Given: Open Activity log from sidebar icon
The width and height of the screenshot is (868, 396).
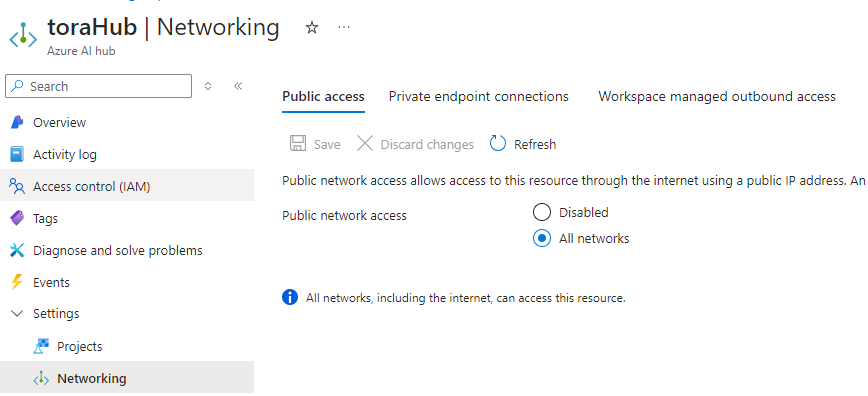Looking at the screenshot, I should click(17, 155).
